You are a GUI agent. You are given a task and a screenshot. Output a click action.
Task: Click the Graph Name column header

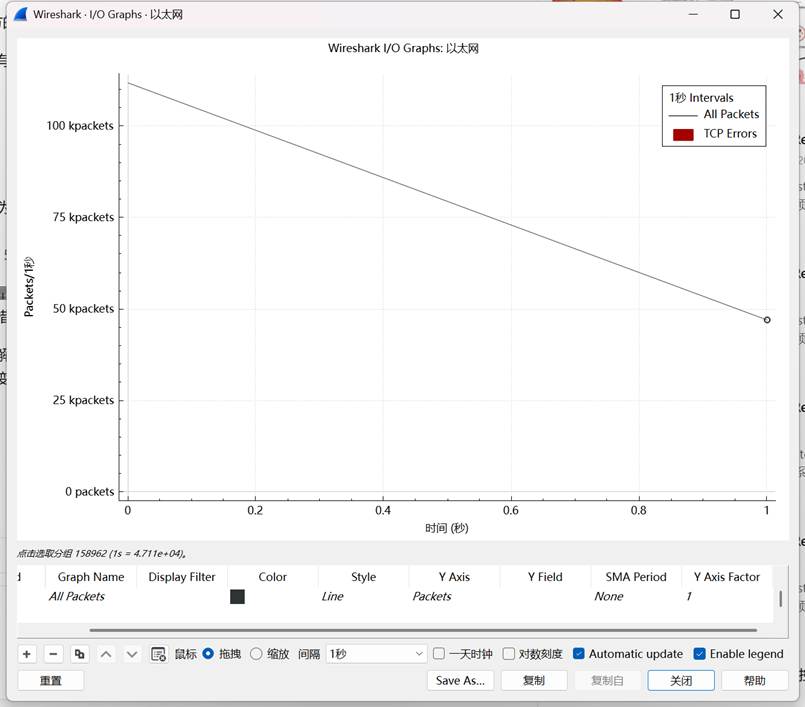click(x=91, y=577)
